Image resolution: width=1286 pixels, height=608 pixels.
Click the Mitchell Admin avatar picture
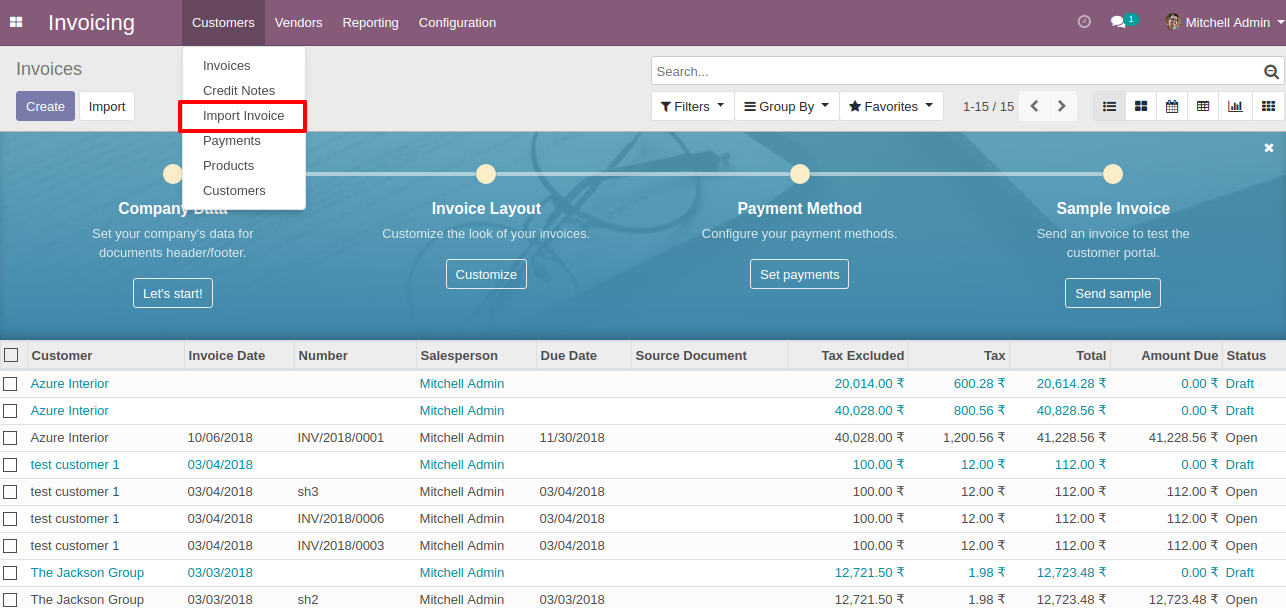(x=1173, y=22)
